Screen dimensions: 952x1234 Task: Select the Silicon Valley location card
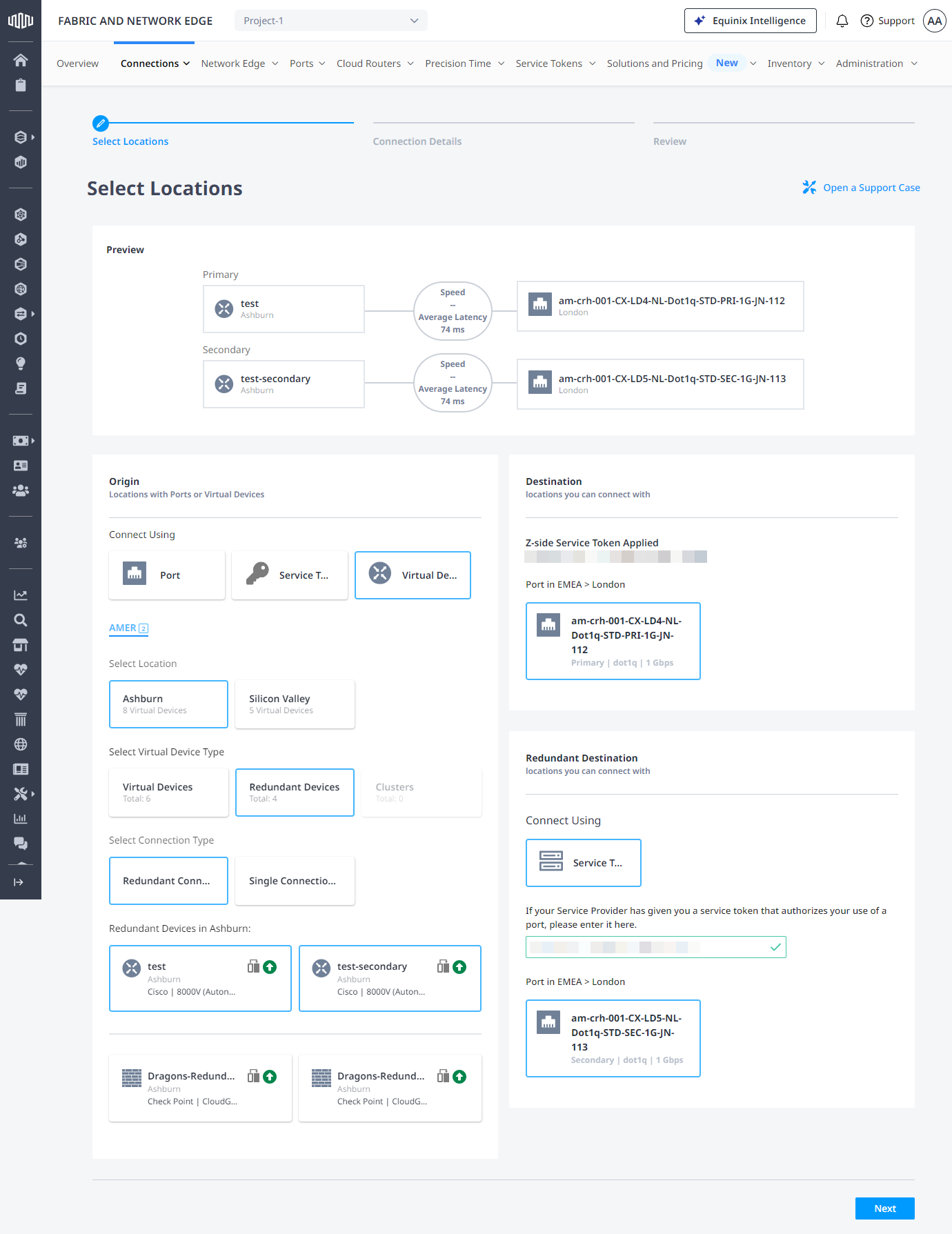coord(295,704)
